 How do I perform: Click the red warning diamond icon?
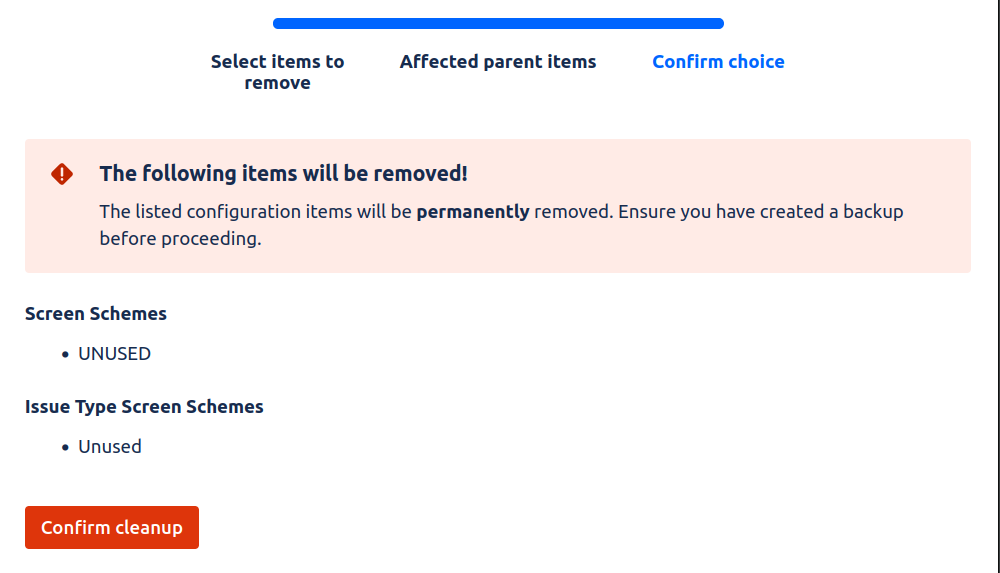[x=62, y=174]
